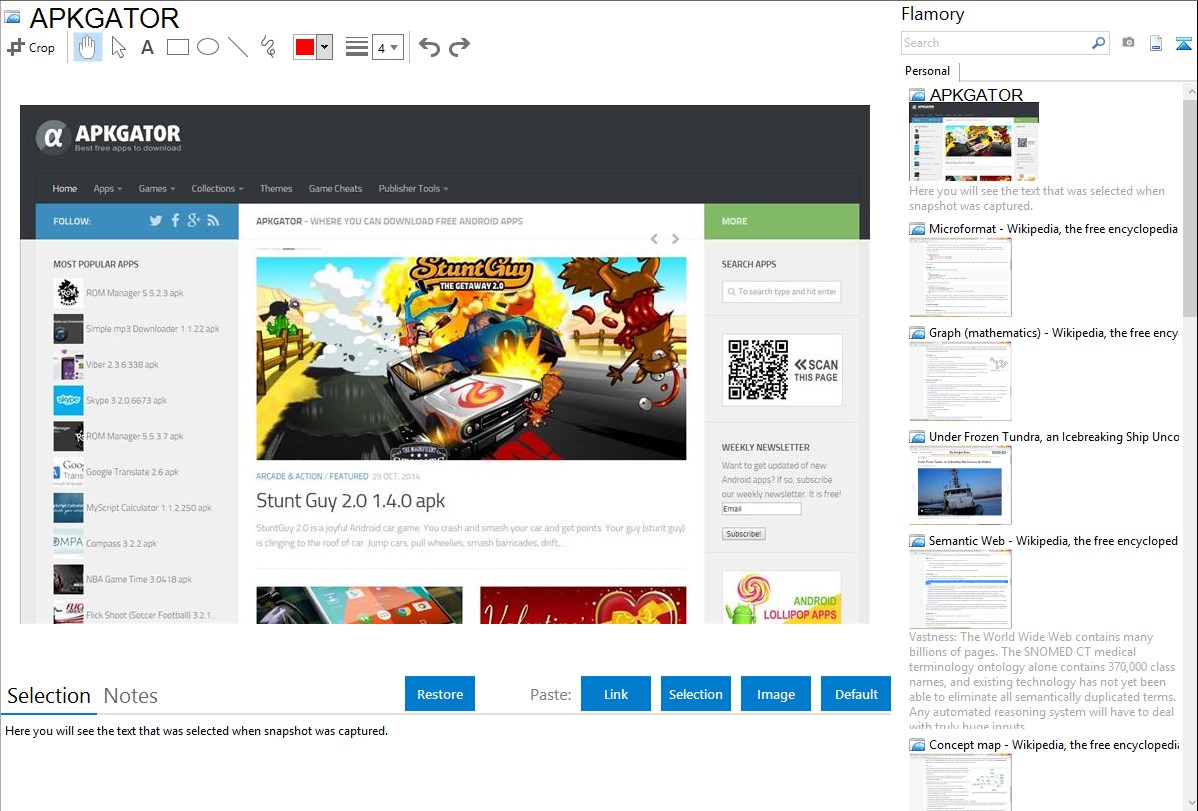The image size is (1198, 811).
Task: Expand the Collections menu on APKGATOR
Action: coord(218,189)
